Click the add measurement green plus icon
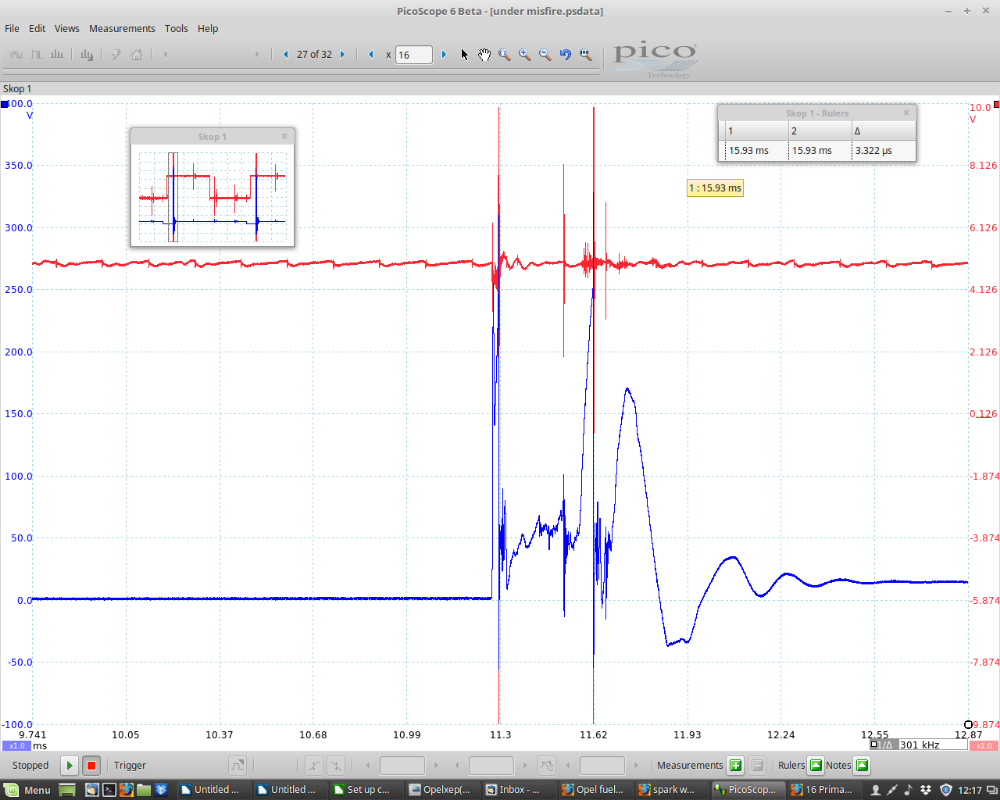This screenshot has height=800, width=1000. 735,765
